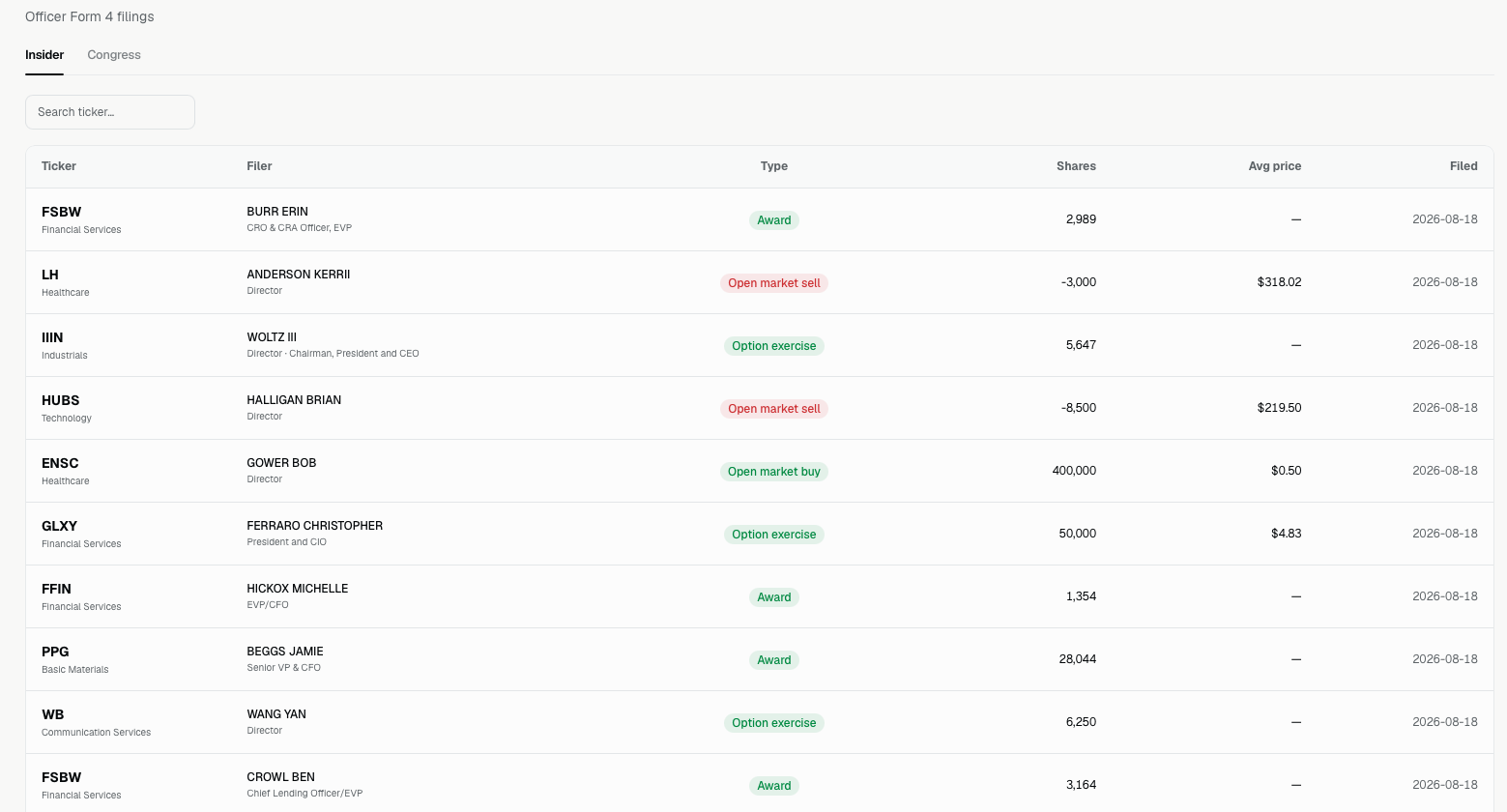Sort by the Shares column header
This screenshot has width=1507, height=812.
[1076, 166]
